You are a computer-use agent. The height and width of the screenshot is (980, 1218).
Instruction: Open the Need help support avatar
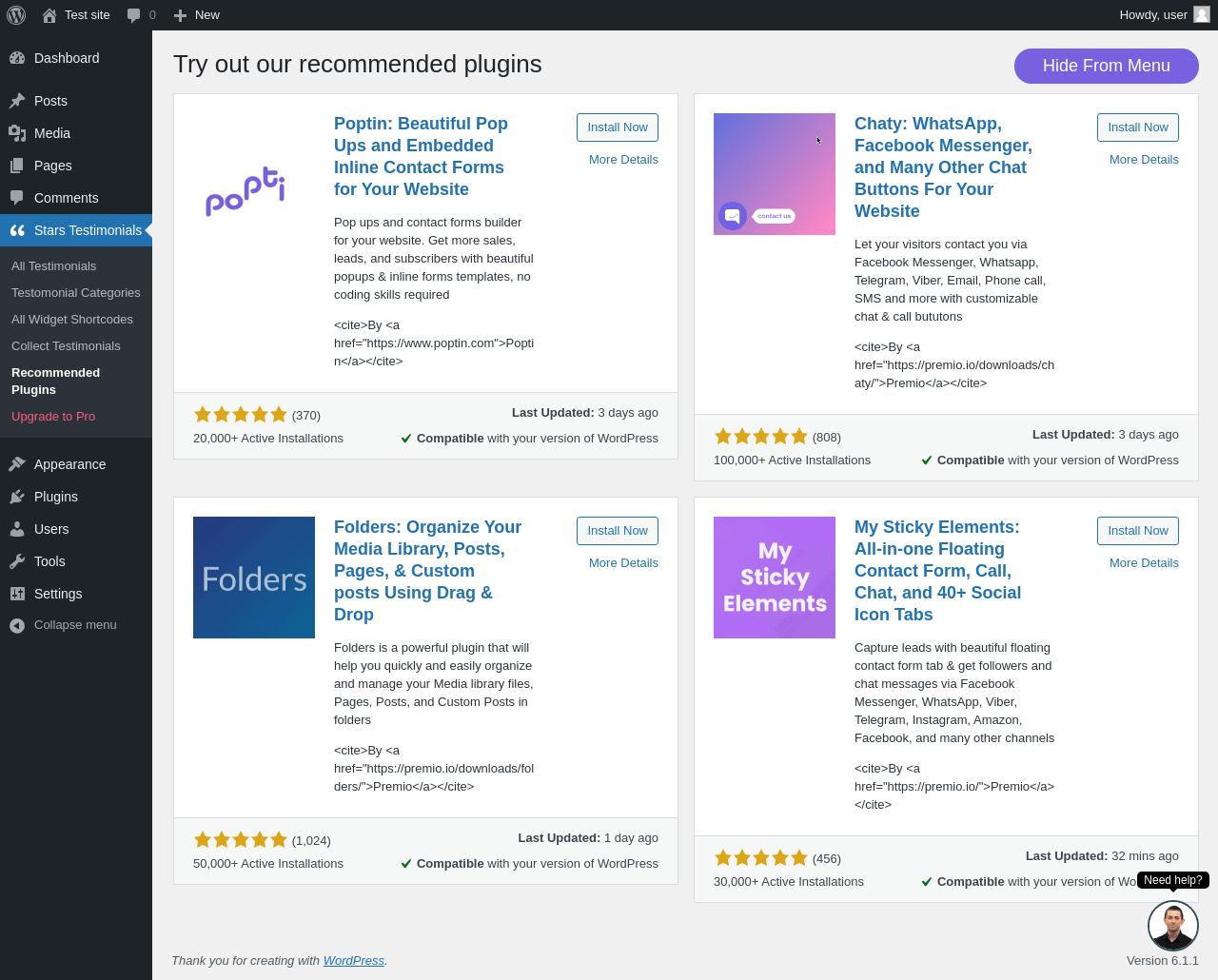[x=1173, y=926]
